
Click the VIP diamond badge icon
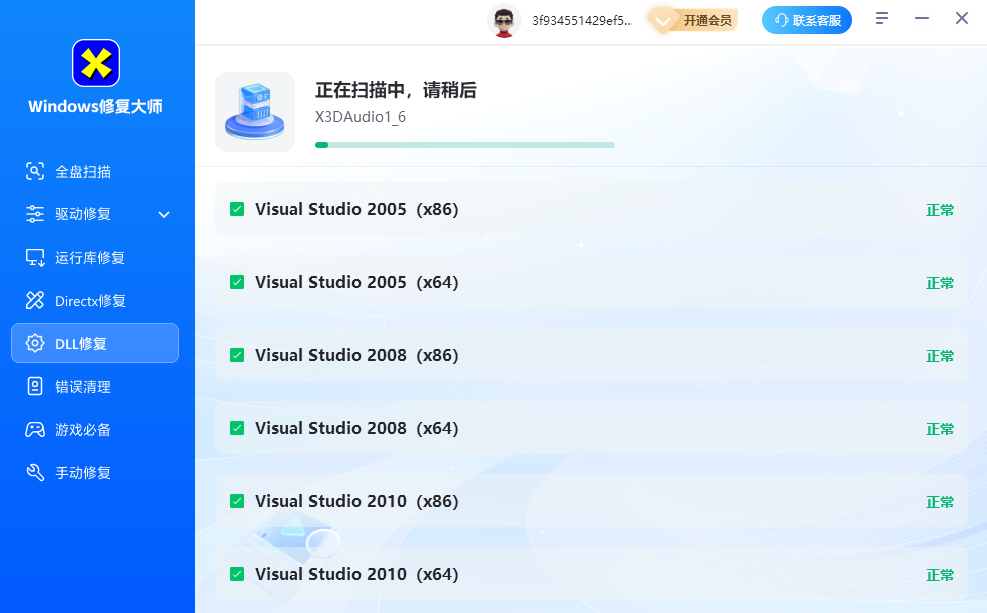(662, 21)
